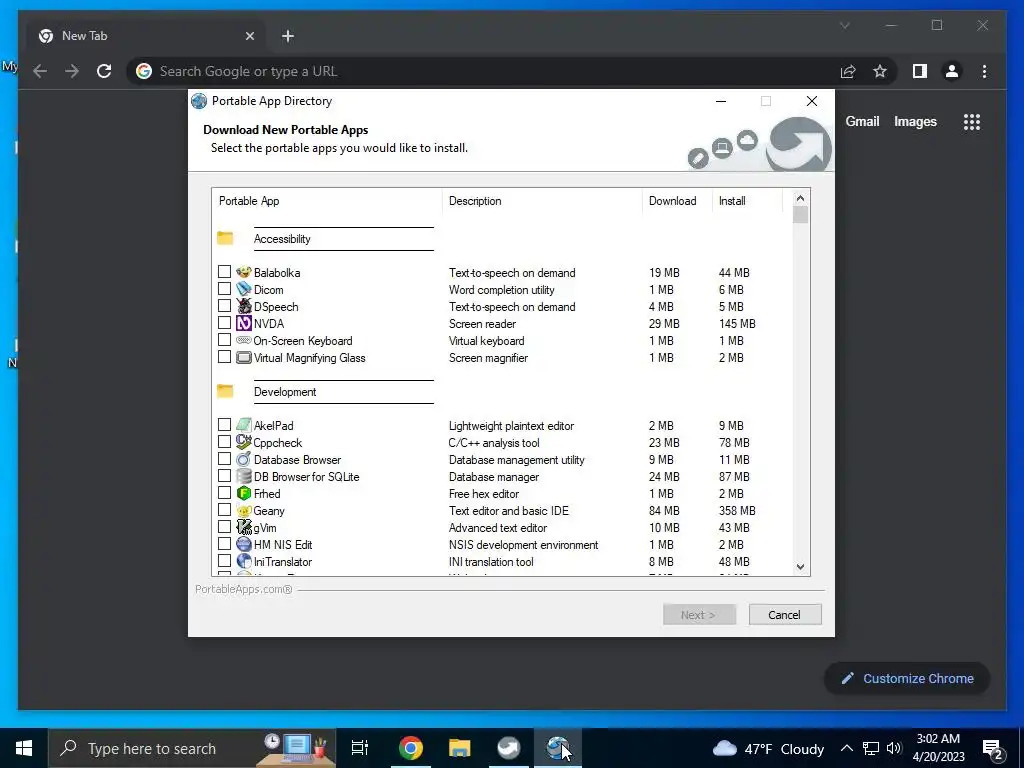The height and width of the screenshot is (768, 1024).
Task: Check the Dicom checkbox
Action: [224, 289]
